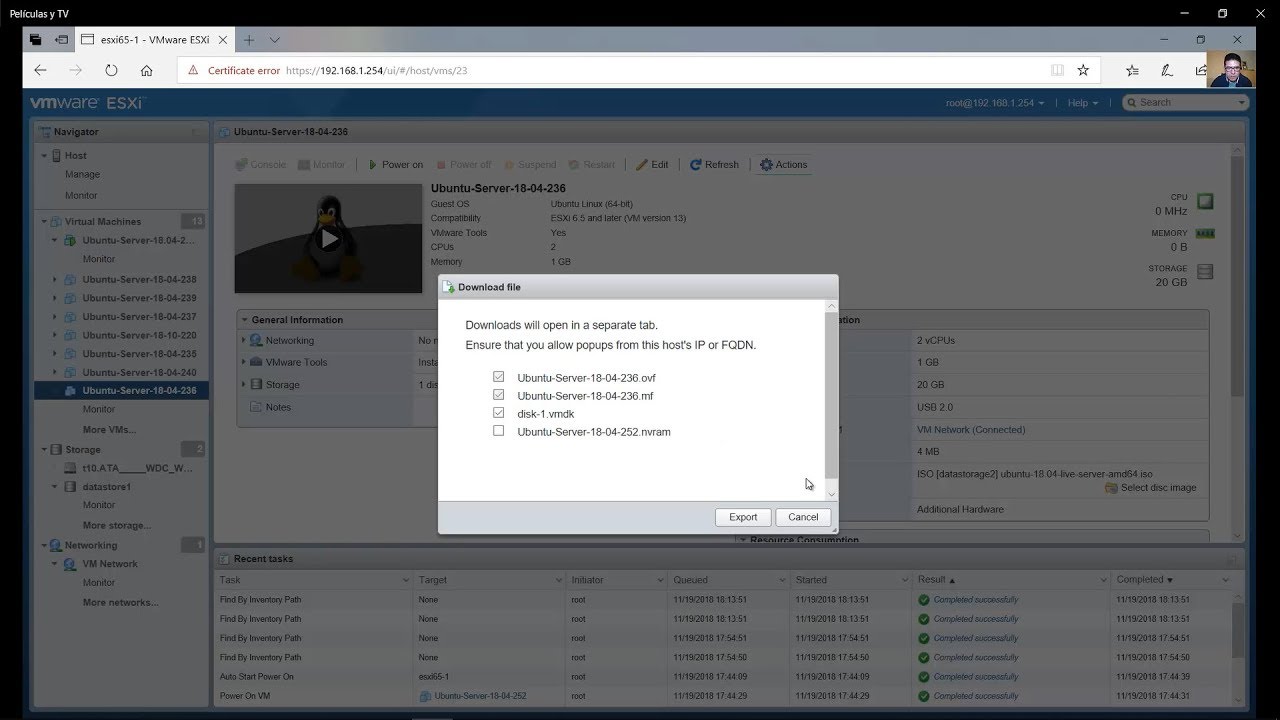Open the VM console thumbnail preview
1280x720 pixels.
pos(328,238)
